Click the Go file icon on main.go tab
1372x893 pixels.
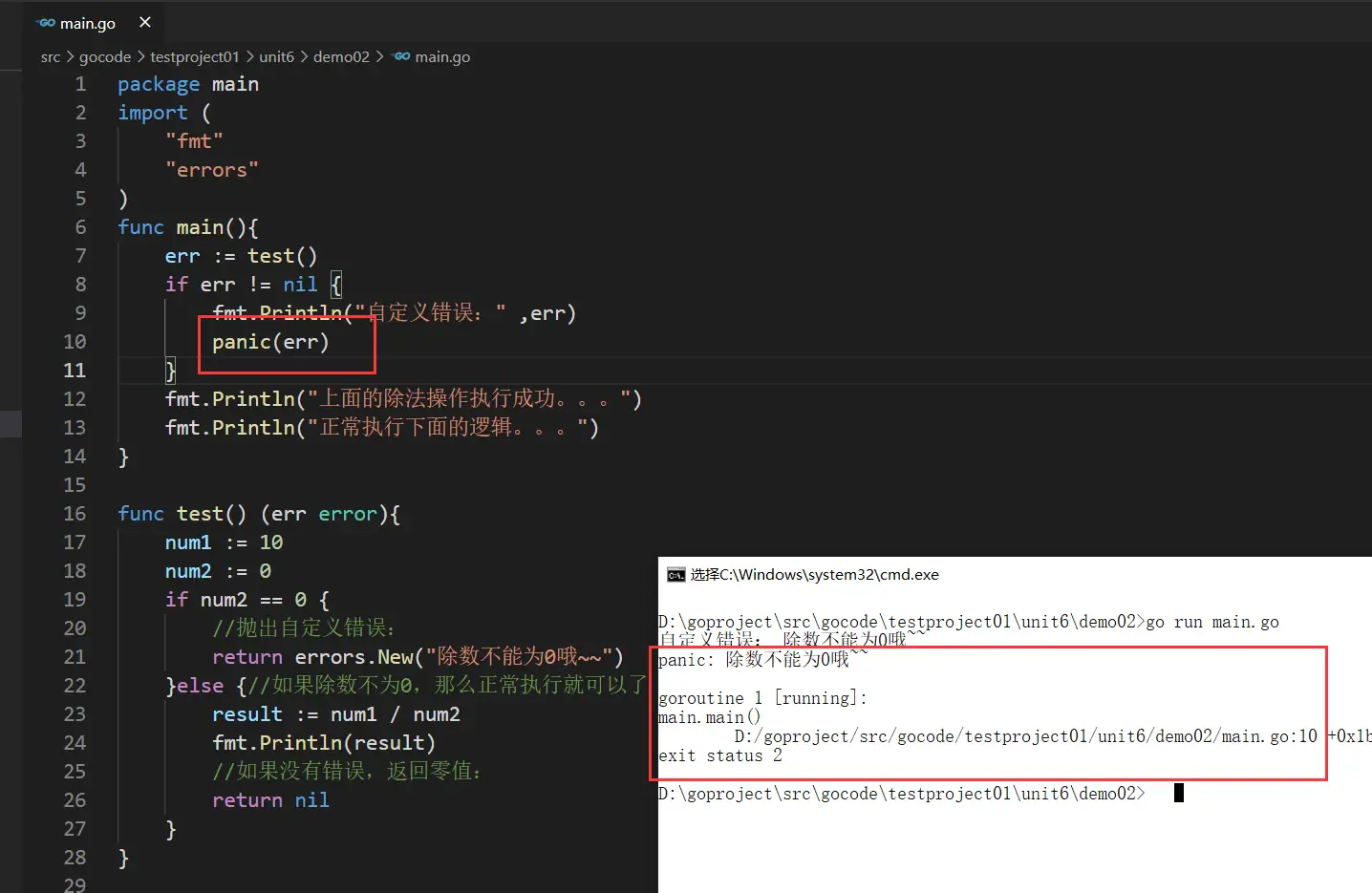pyautogui.click(x=46, y=23)
